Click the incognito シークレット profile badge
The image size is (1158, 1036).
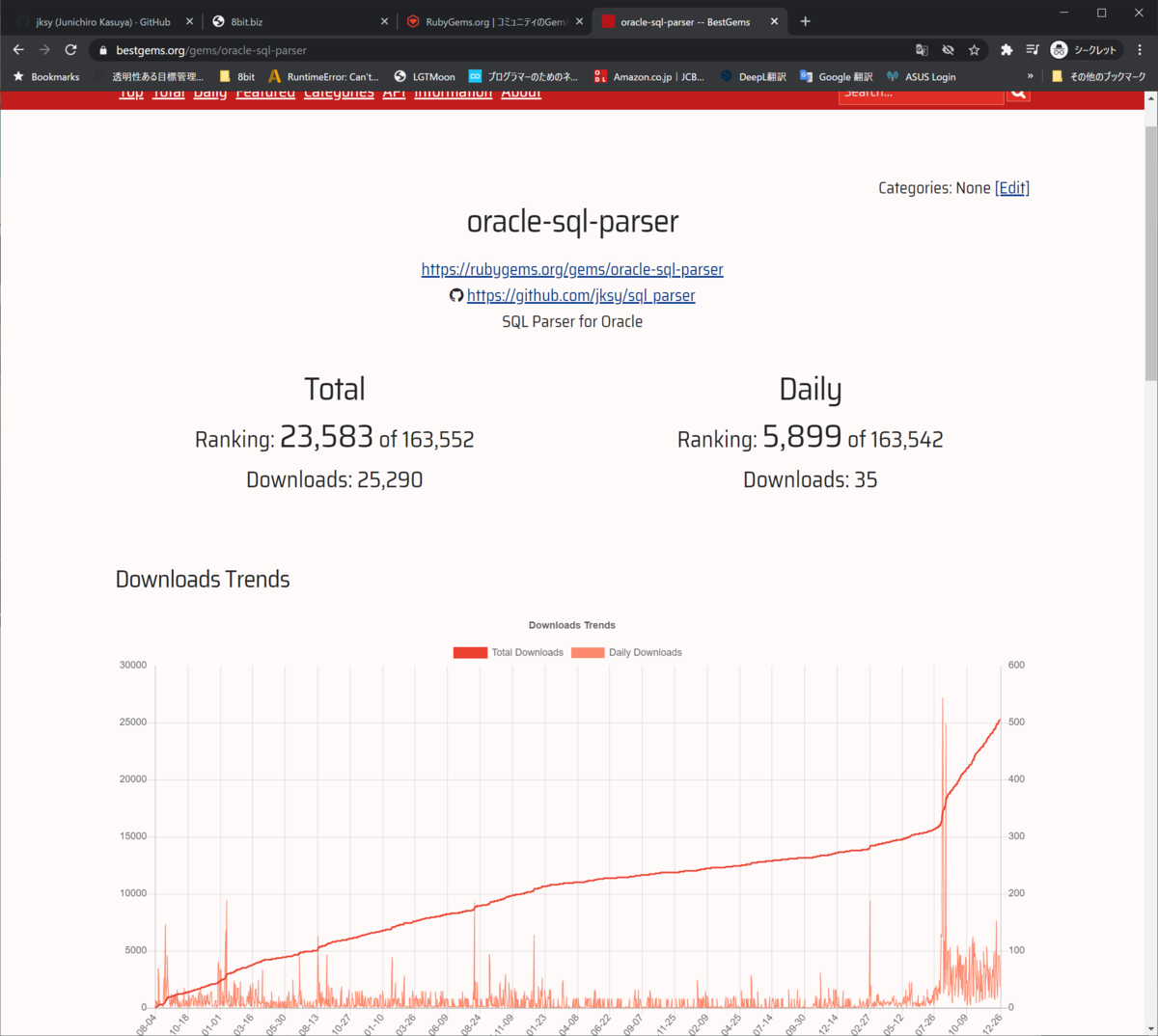(x=1074, y=49)
